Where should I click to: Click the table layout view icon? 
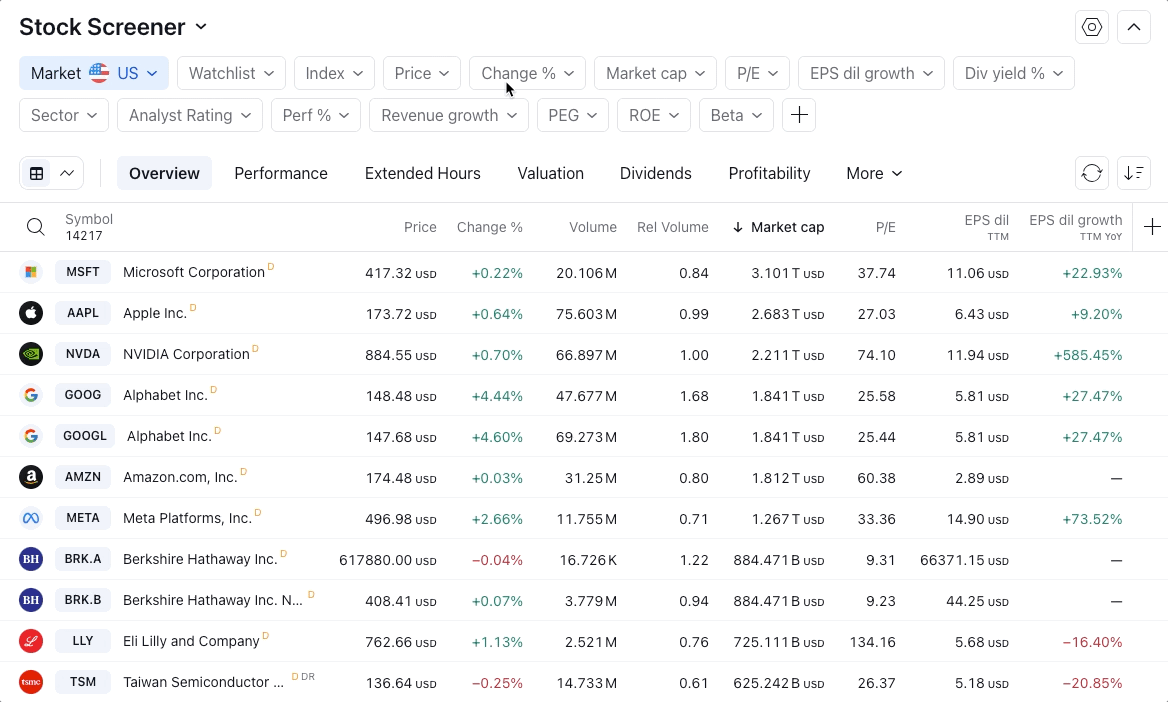[x=37, y=173]
